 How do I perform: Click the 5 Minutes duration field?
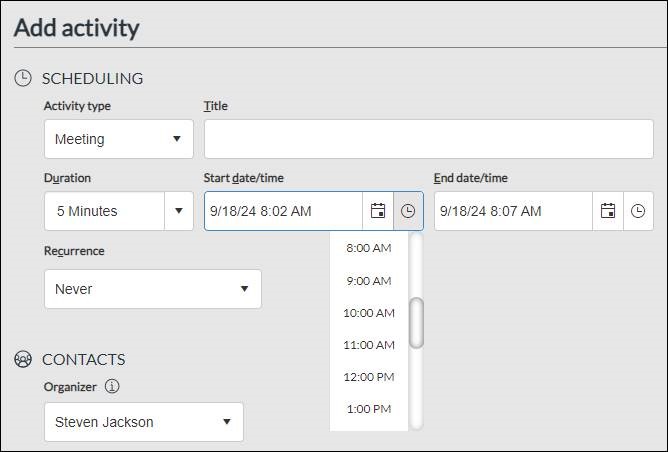(x=104, y=211)
